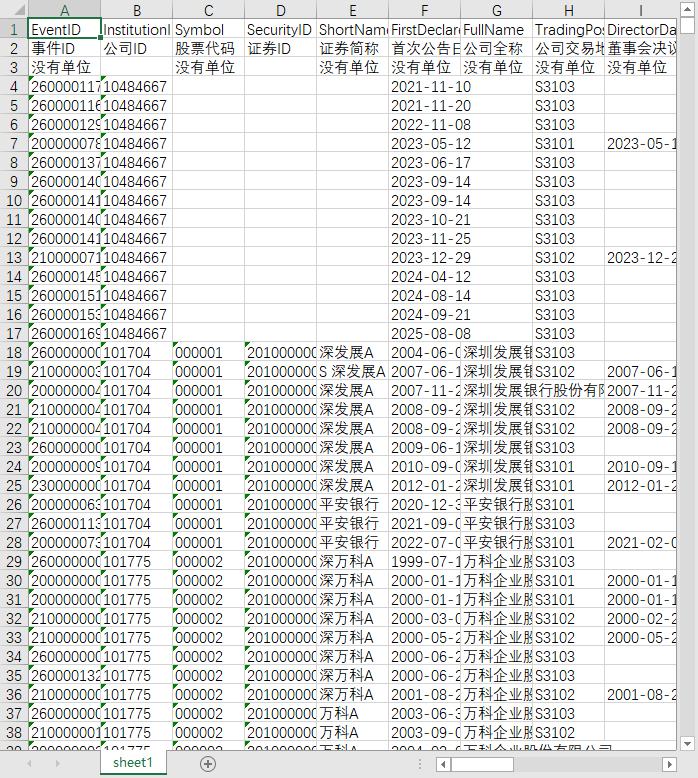
Task: Select the 000001 cell in row 18
Action: [x=208, y=353]
